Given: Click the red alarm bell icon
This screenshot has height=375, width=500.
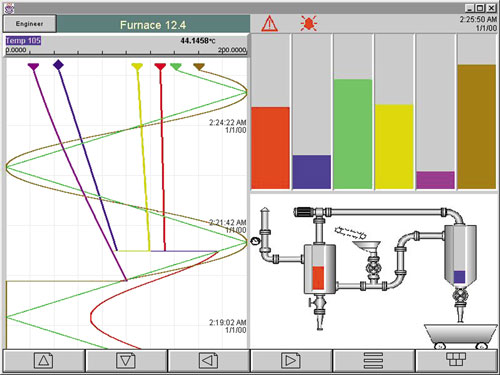Looking at the screenshot, I should [309, 23].
